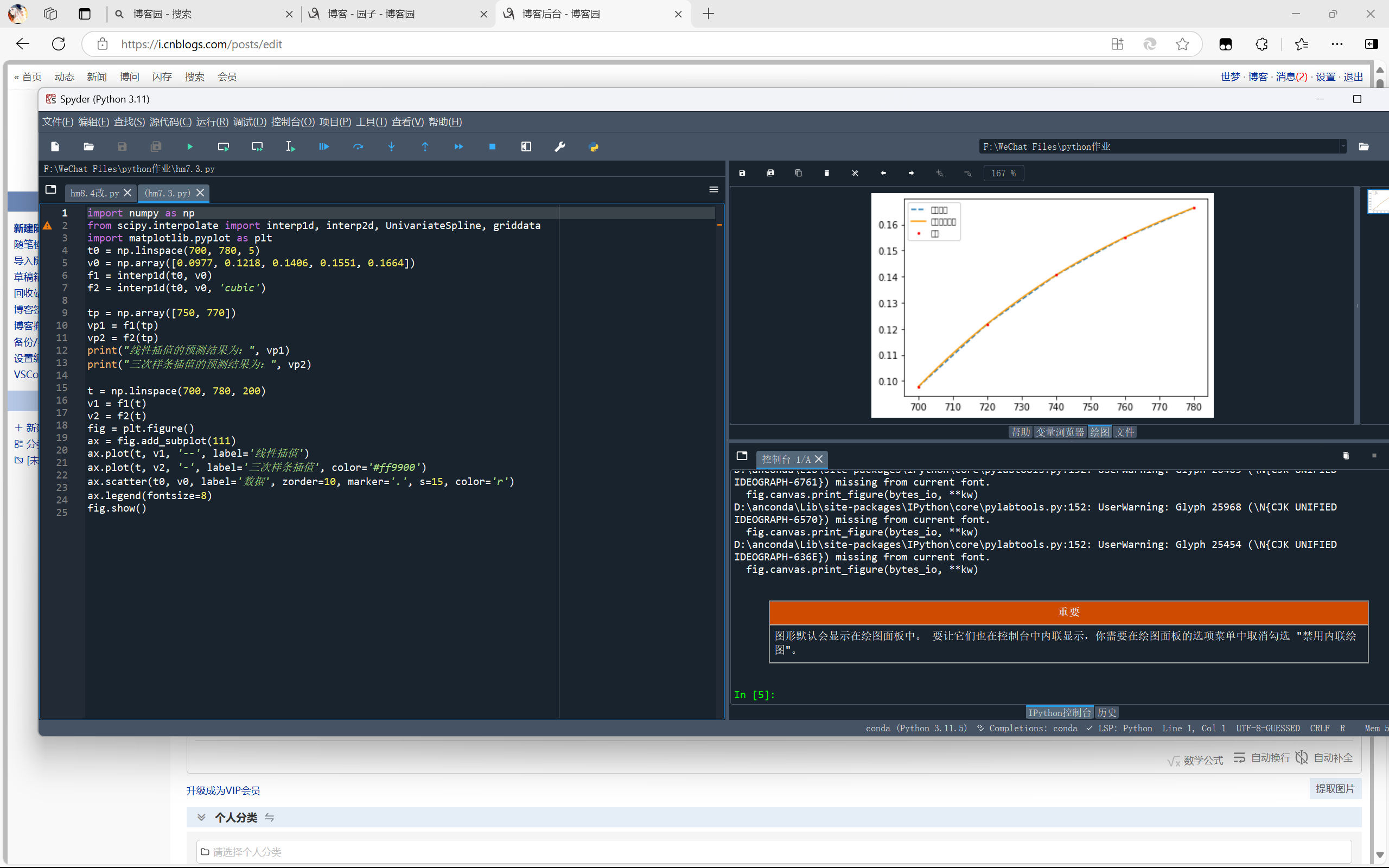This screenshot has height=868, width=1389.
Task: Maximize current pane toolbar icon
Action: [x=526, y=147]
